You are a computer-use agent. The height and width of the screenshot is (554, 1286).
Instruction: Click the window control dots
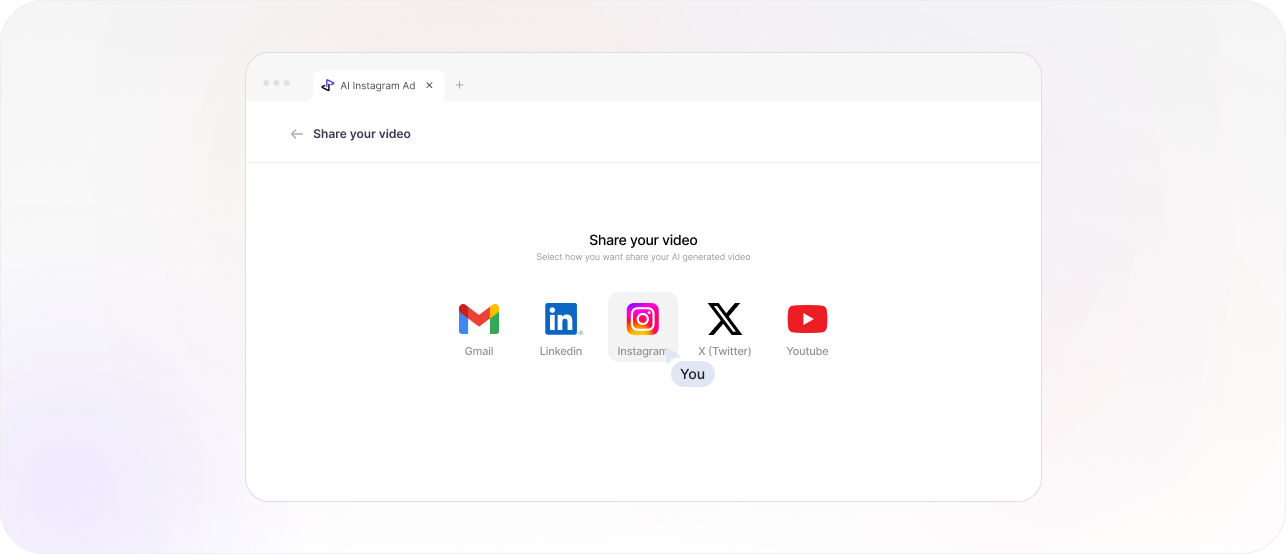[x=276, y=83]
